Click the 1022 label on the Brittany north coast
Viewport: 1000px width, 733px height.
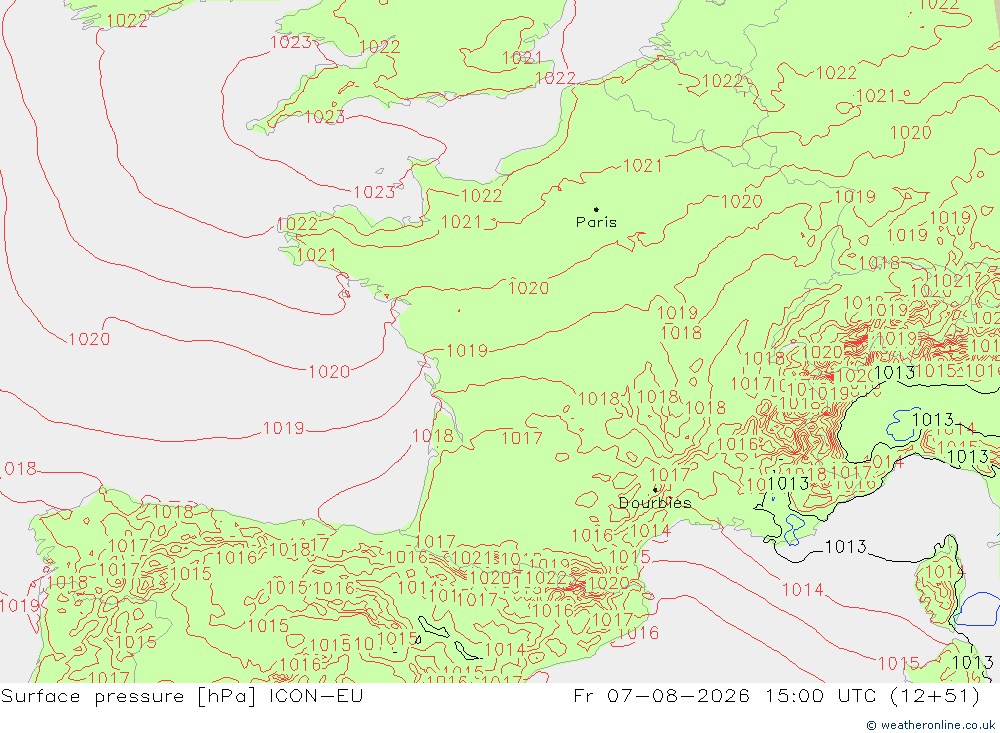297,224
